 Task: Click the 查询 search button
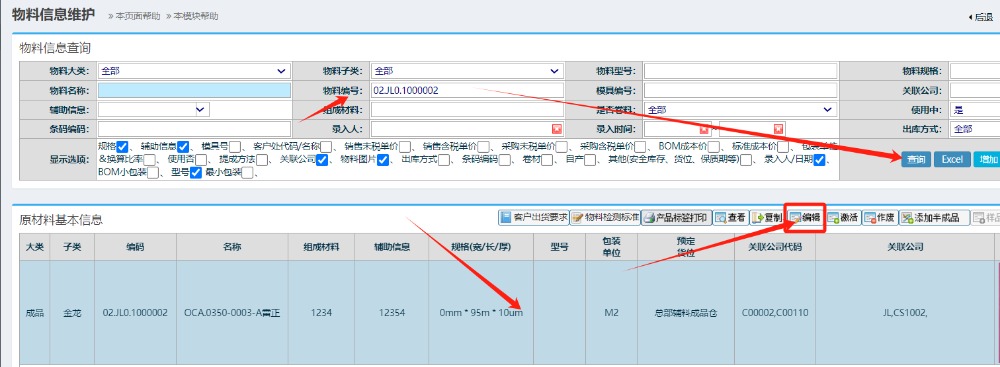click(x=916, y=160)
